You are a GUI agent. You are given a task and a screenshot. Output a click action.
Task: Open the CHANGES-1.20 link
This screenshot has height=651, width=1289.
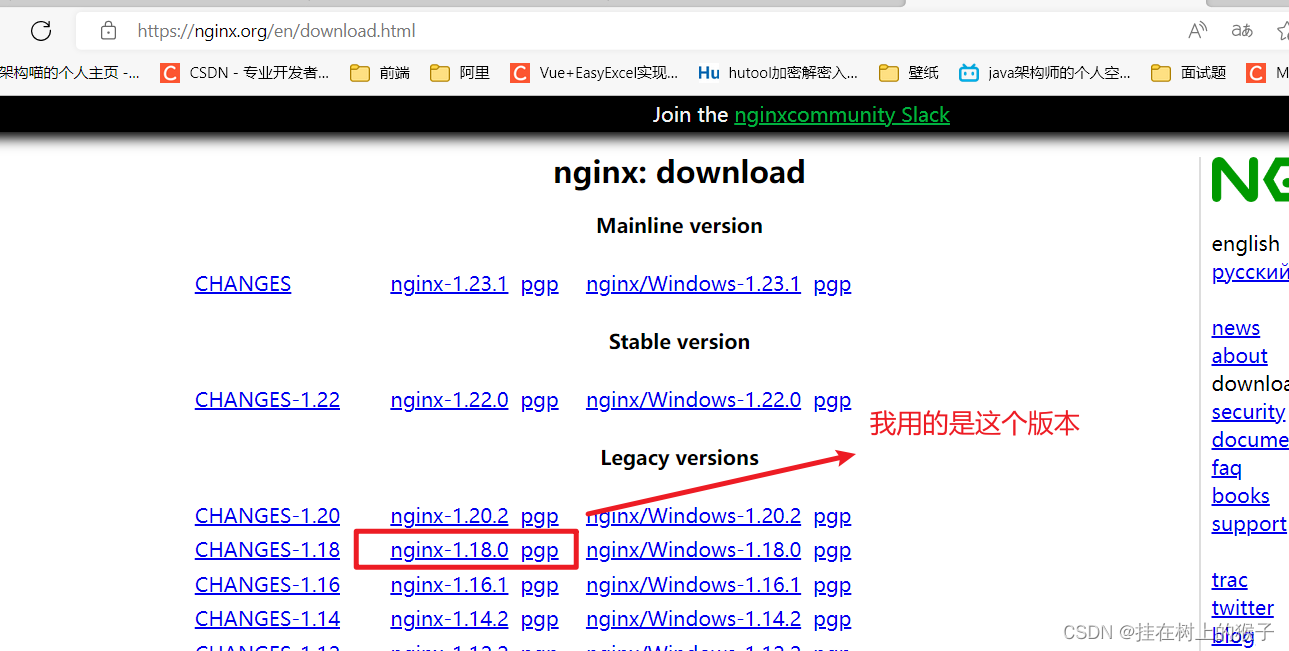tap(267, 516)
